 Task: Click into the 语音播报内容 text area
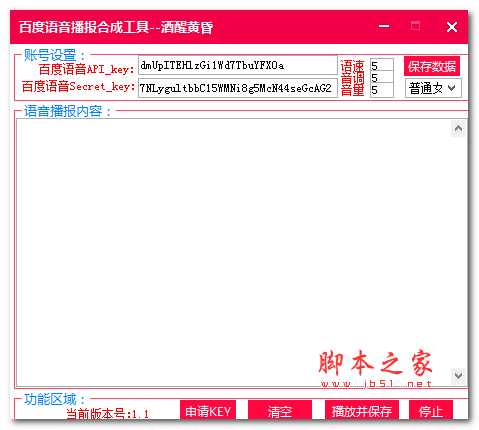[233, 252]
